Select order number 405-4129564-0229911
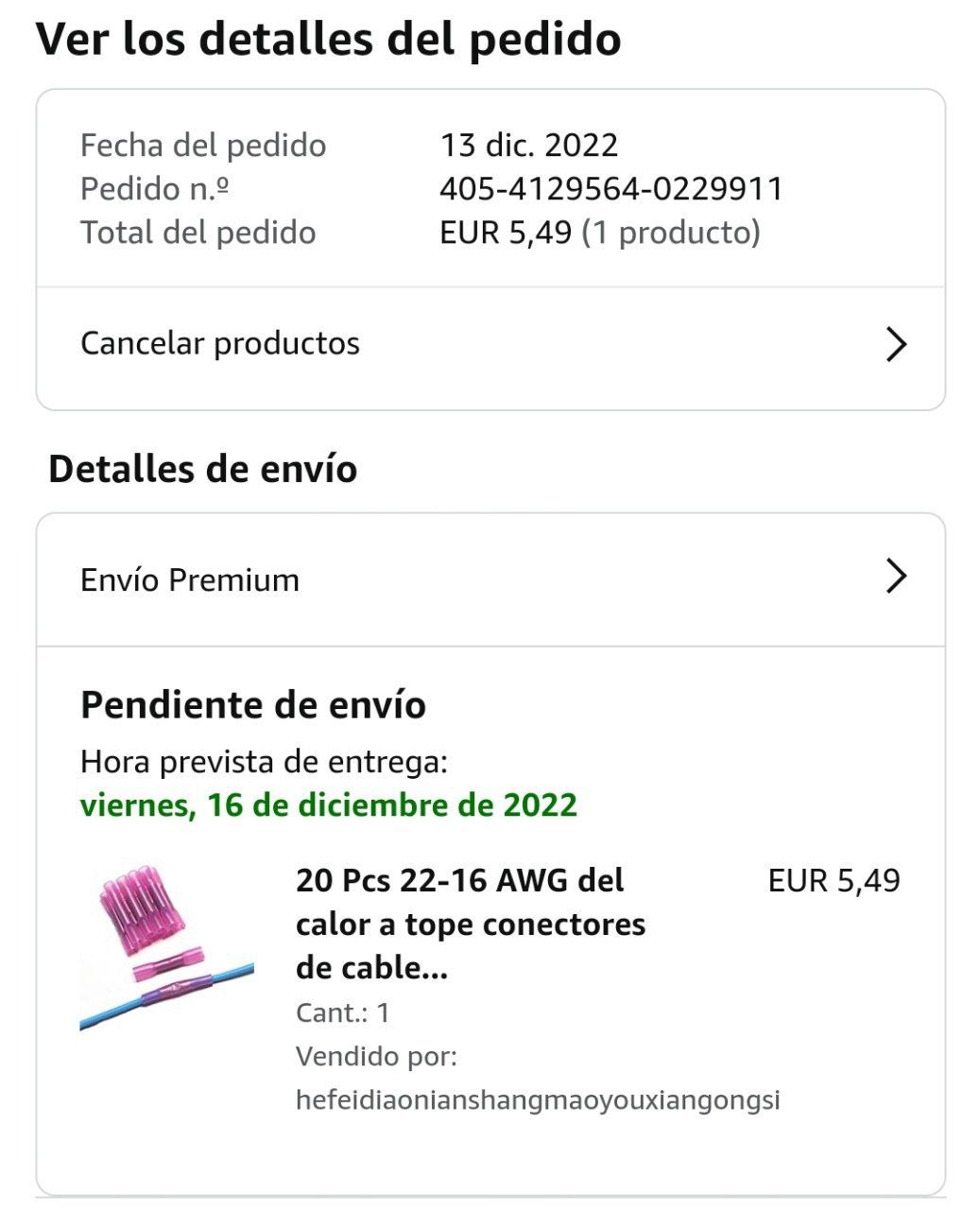Screen dimensions: 980x1210 point(611,189)
